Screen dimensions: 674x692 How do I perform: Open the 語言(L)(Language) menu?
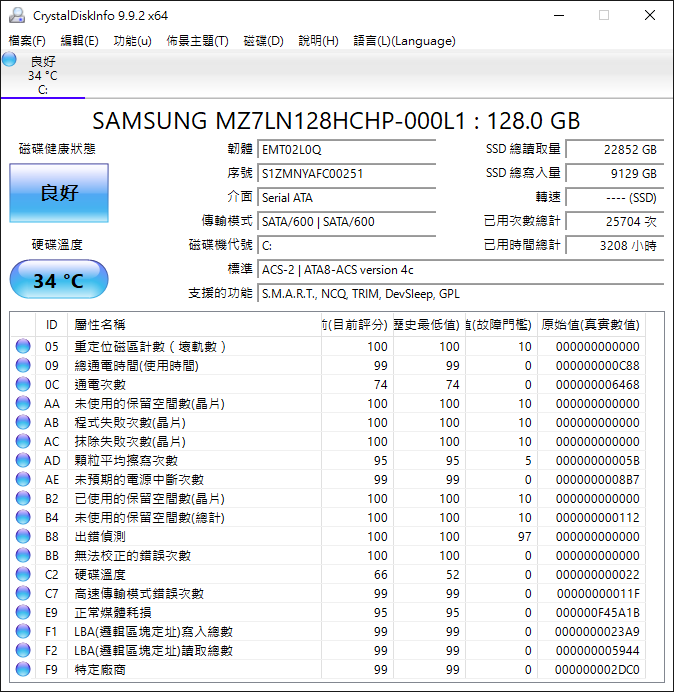[404, 41]
